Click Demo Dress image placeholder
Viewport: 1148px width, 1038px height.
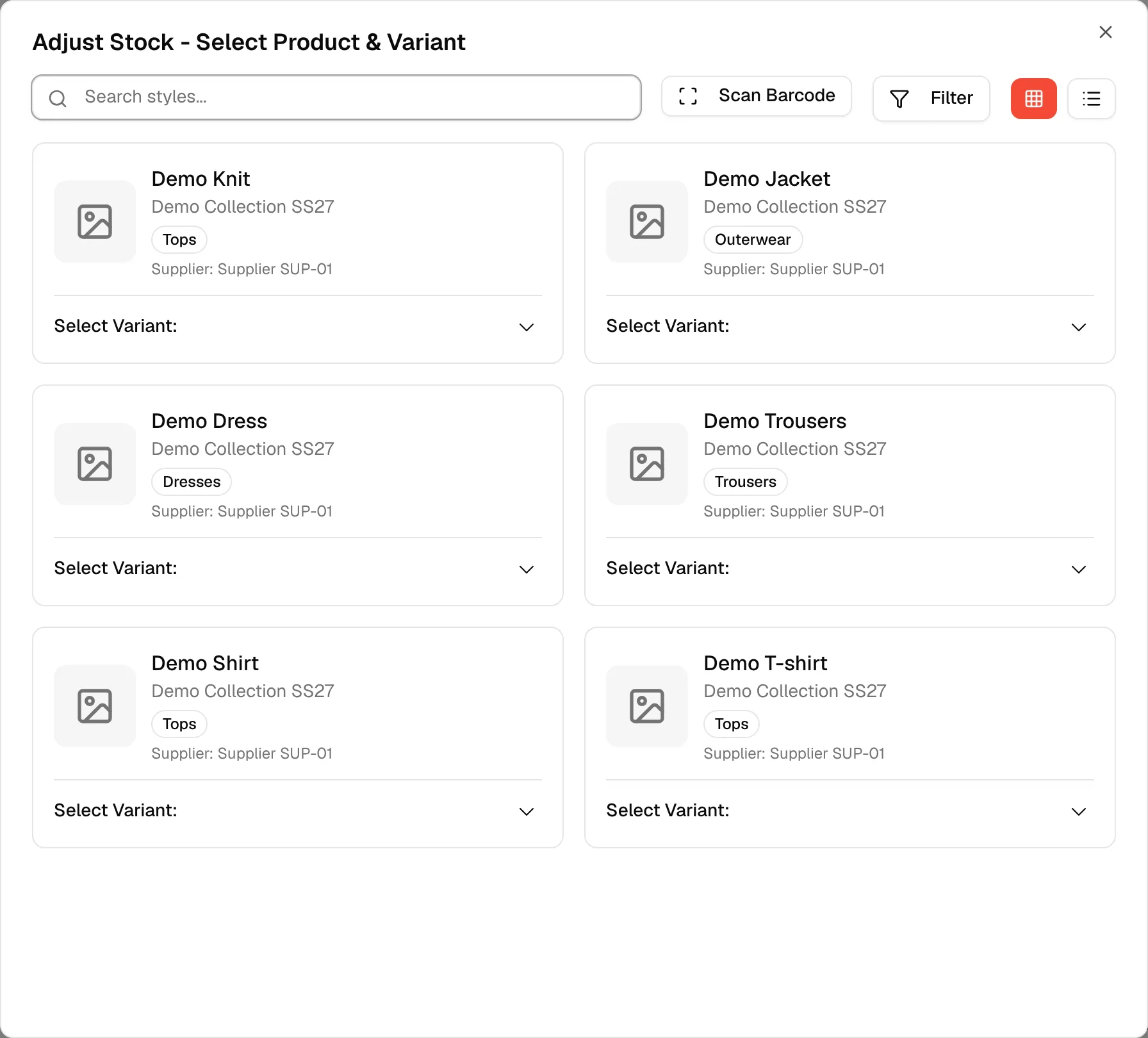coord(95,464)
